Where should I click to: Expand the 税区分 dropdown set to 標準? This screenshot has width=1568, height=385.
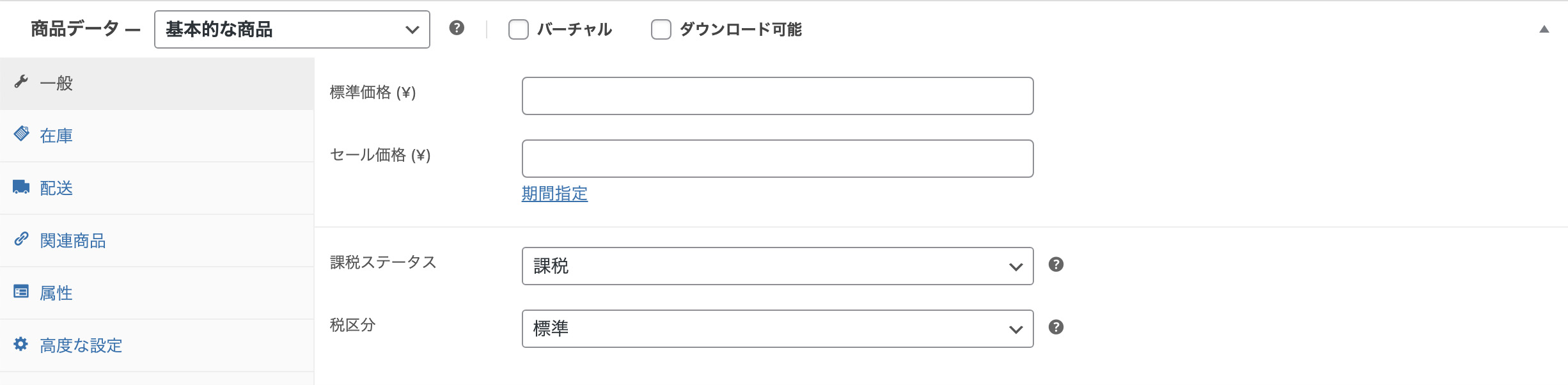pyautogui.click(x=777, y=329)
